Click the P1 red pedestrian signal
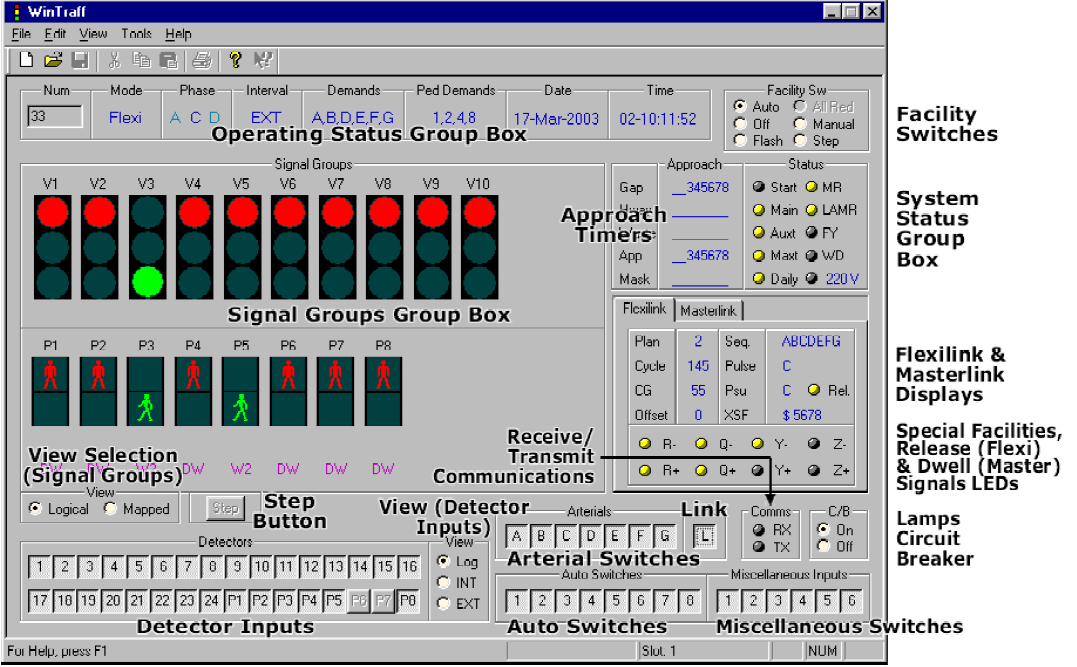Image resolution: width=1077 pixels, height=667 pixels. click(x=50, y=375)
